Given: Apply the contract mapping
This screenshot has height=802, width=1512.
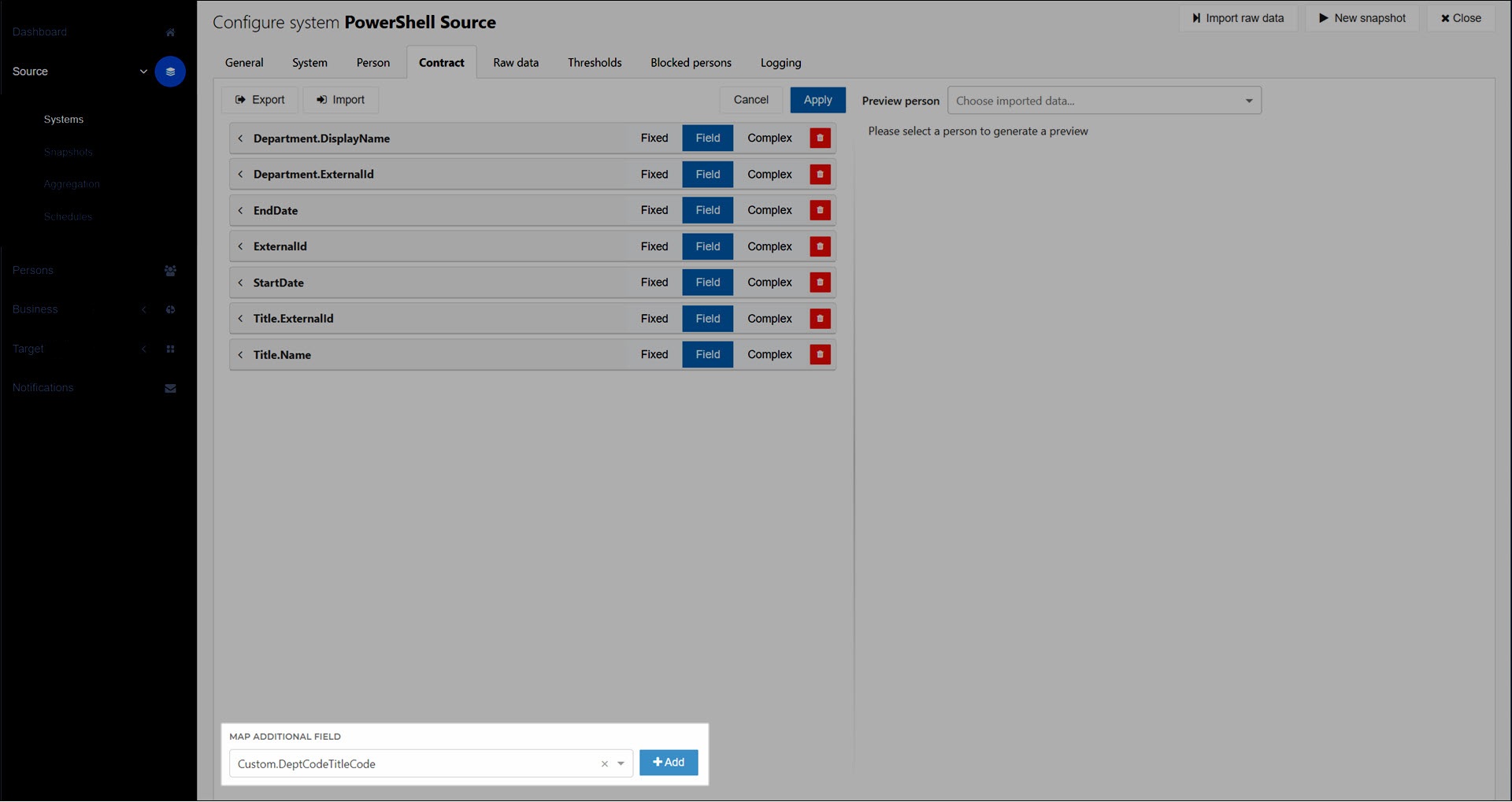Looking at the screenshot, I should click(x=817, y=100).
